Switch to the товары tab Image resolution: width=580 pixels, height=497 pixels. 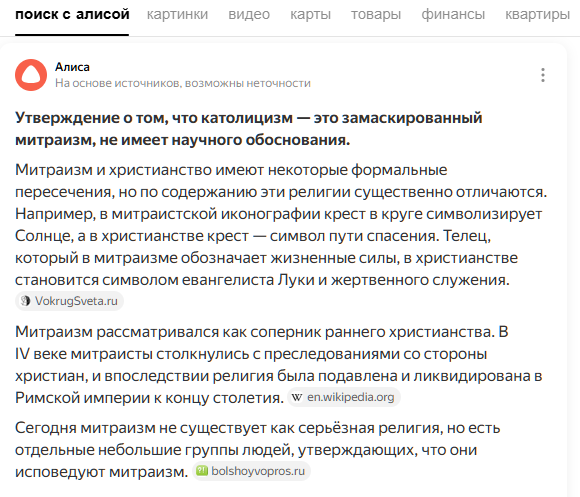point(376,14)
